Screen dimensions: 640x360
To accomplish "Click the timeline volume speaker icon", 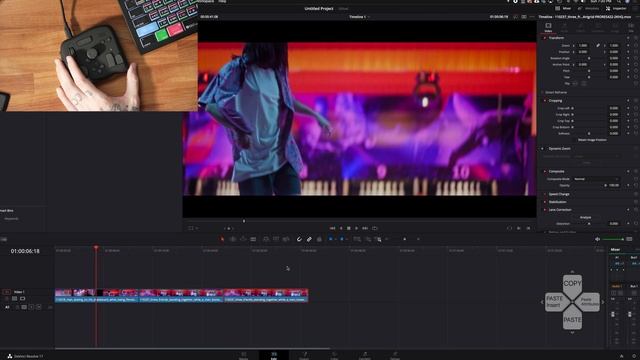I will [x=597, y=239].
